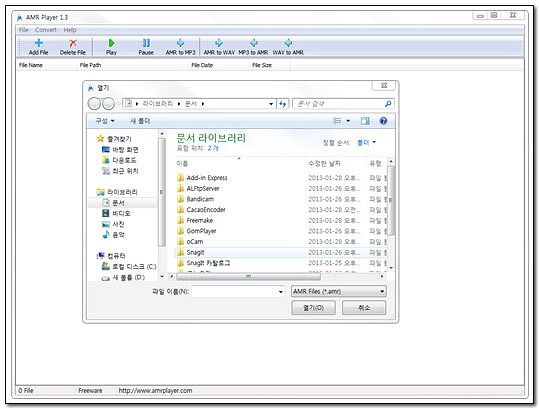
Task: Select 즐겨찾기 favorites in the sidebar
Action: pos(114,139)
